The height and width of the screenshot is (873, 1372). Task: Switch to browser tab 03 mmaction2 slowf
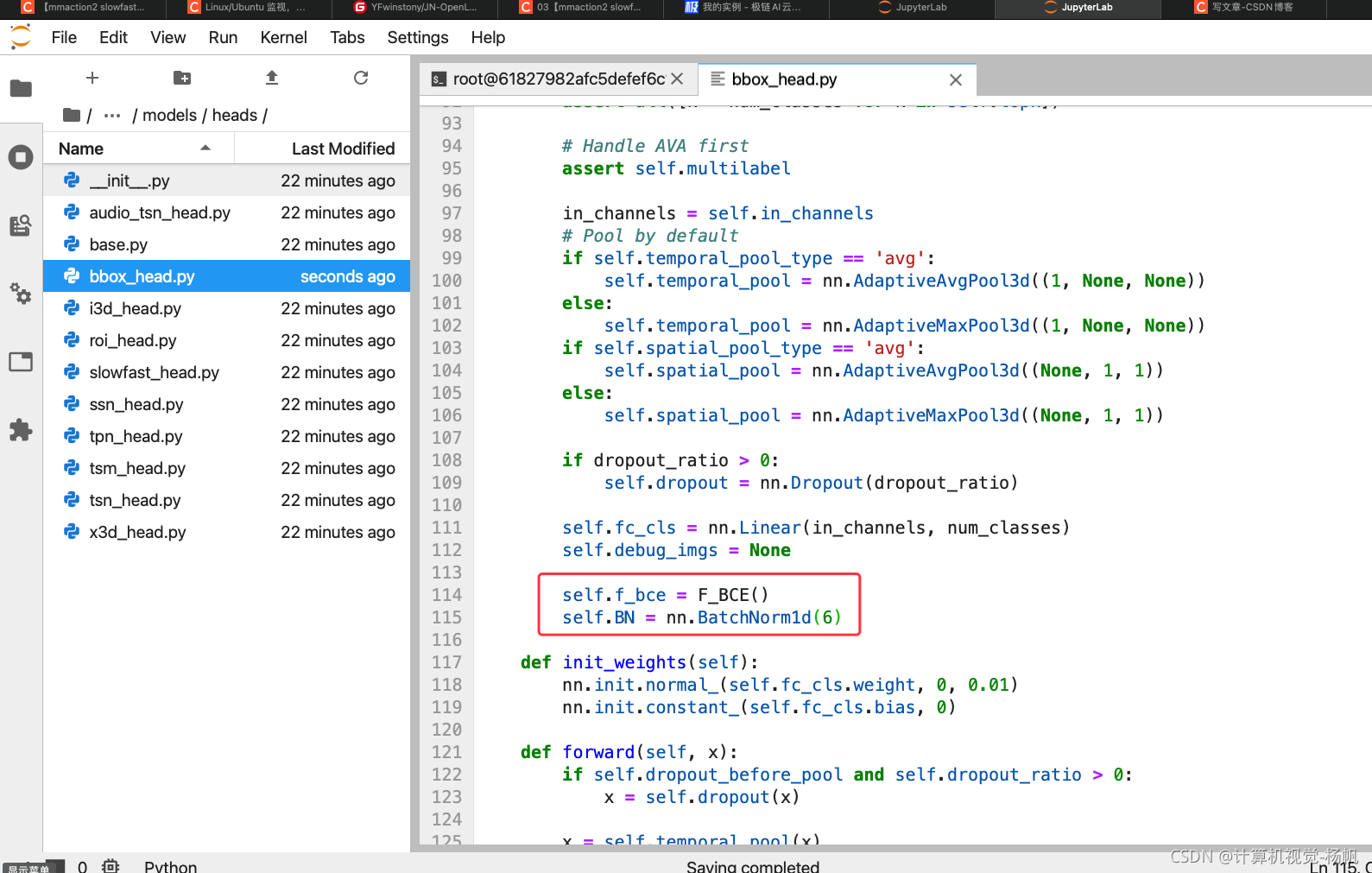[x=580, y=7]
